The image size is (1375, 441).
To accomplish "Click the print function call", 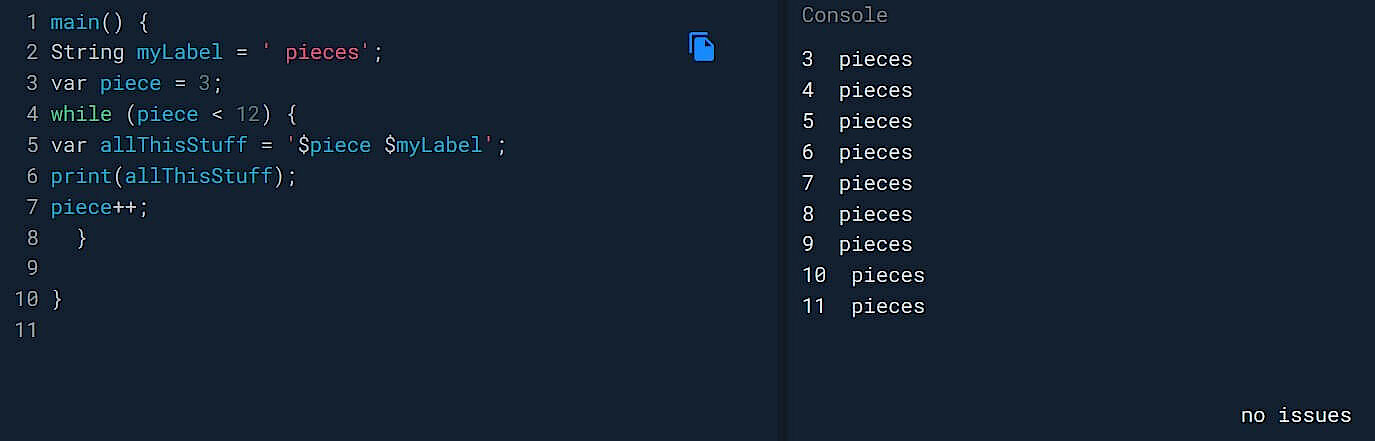I will [80, 176].
